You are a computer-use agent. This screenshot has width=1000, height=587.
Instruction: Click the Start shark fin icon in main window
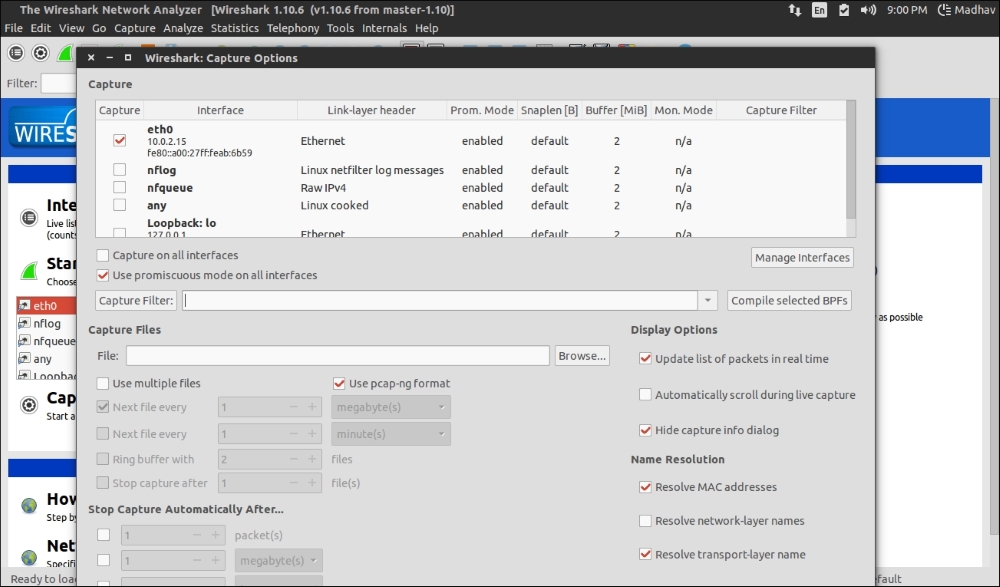click(x=29, y=271)
